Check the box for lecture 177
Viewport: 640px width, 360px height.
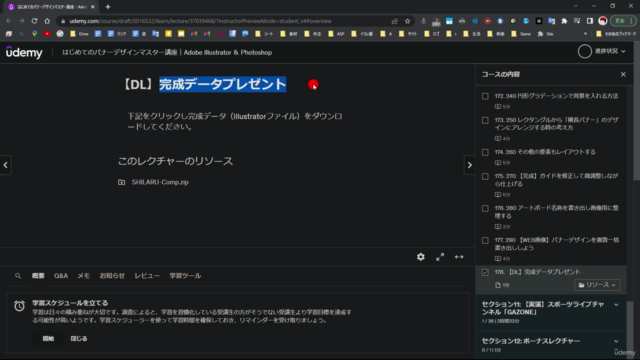485,240
